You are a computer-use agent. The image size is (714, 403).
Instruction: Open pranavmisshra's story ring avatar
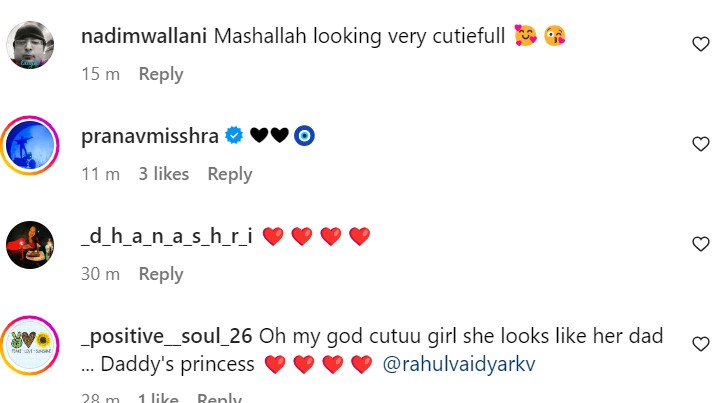[30, 145]
